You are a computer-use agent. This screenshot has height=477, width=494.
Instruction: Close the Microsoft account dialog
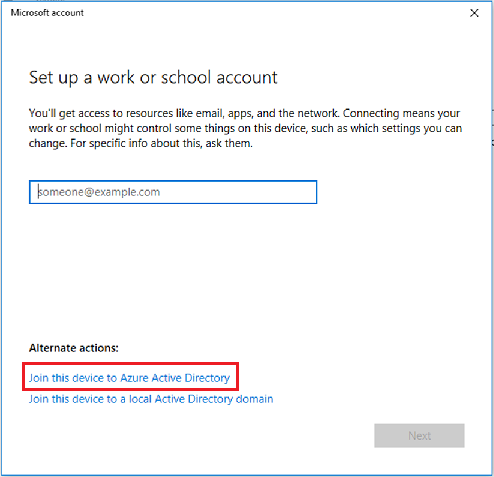pyautogui.click(x=474, y=13)
